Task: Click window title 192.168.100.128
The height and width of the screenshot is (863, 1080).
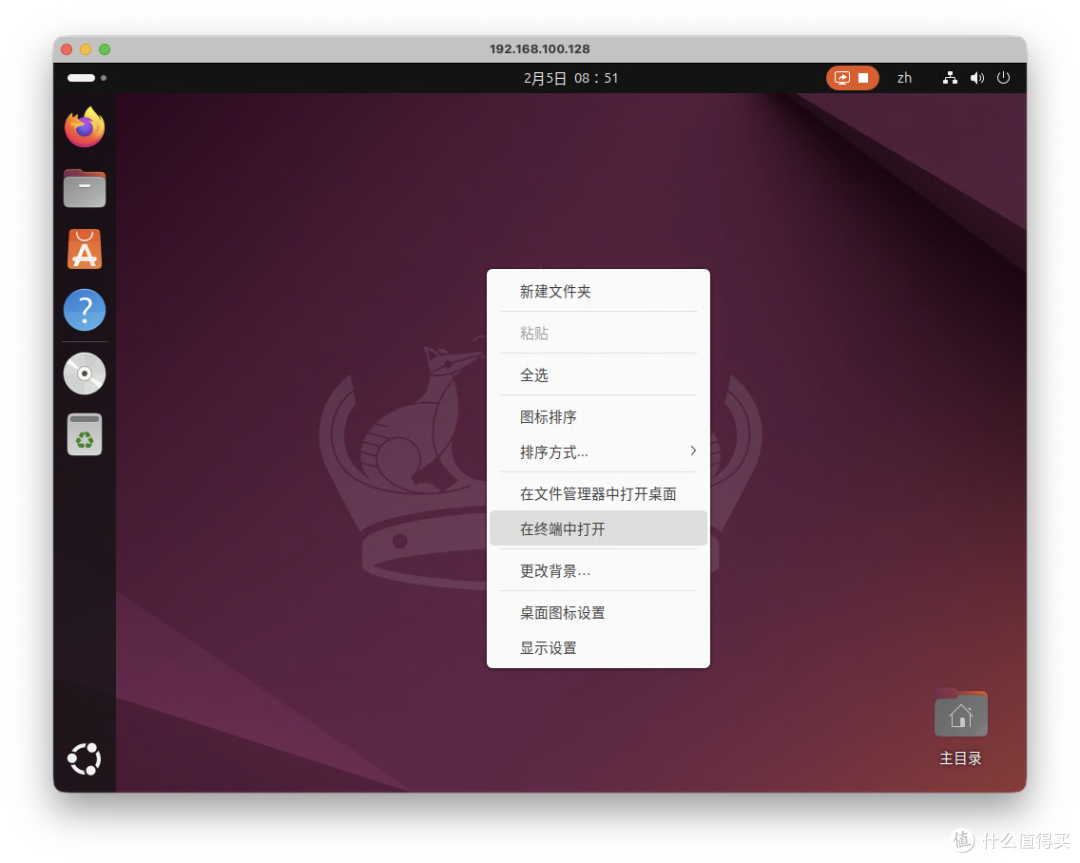Action: 540,49
